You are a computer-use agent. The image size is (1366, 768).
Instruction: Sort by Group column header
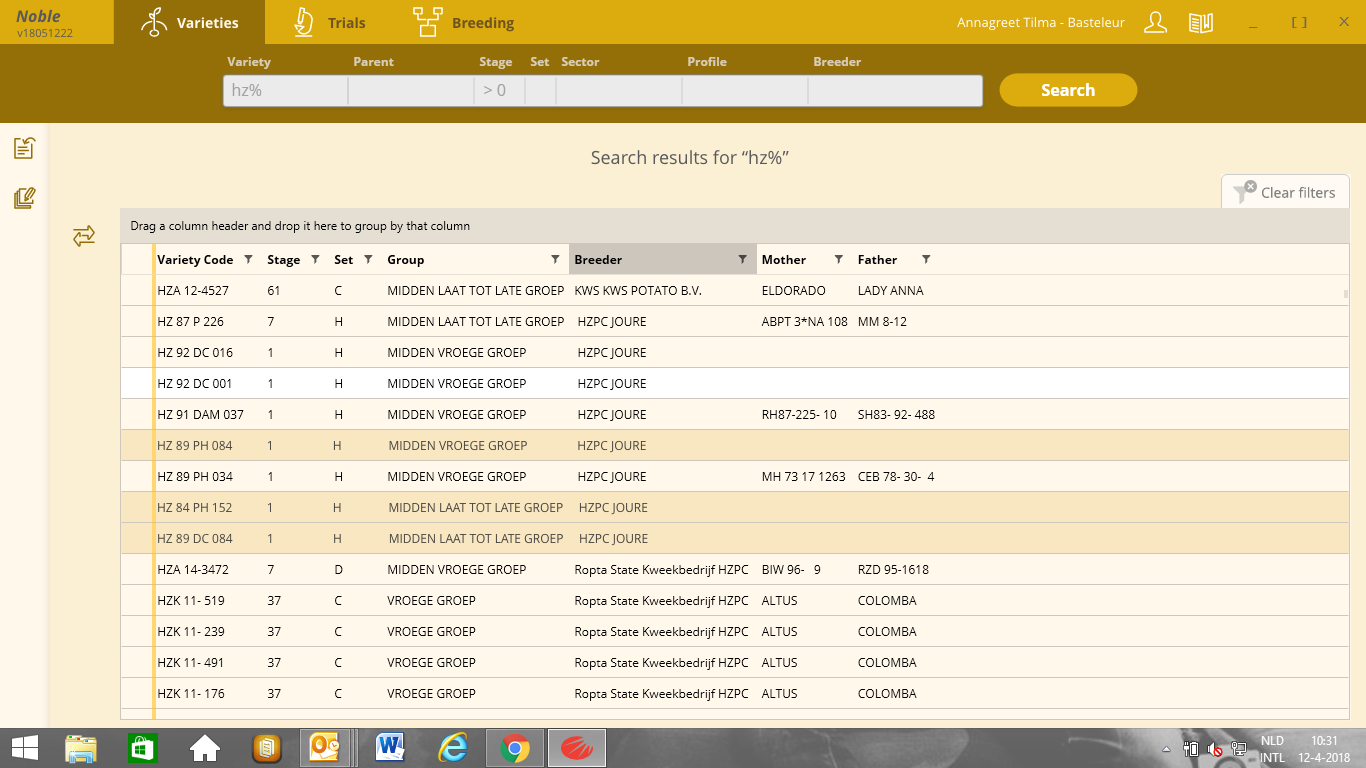click(406, 259)
